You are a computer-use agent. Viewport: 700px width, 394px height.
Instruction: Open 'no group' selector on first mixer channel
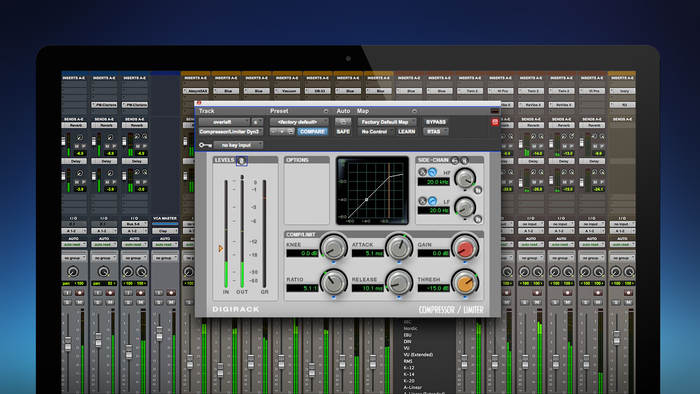74,258
